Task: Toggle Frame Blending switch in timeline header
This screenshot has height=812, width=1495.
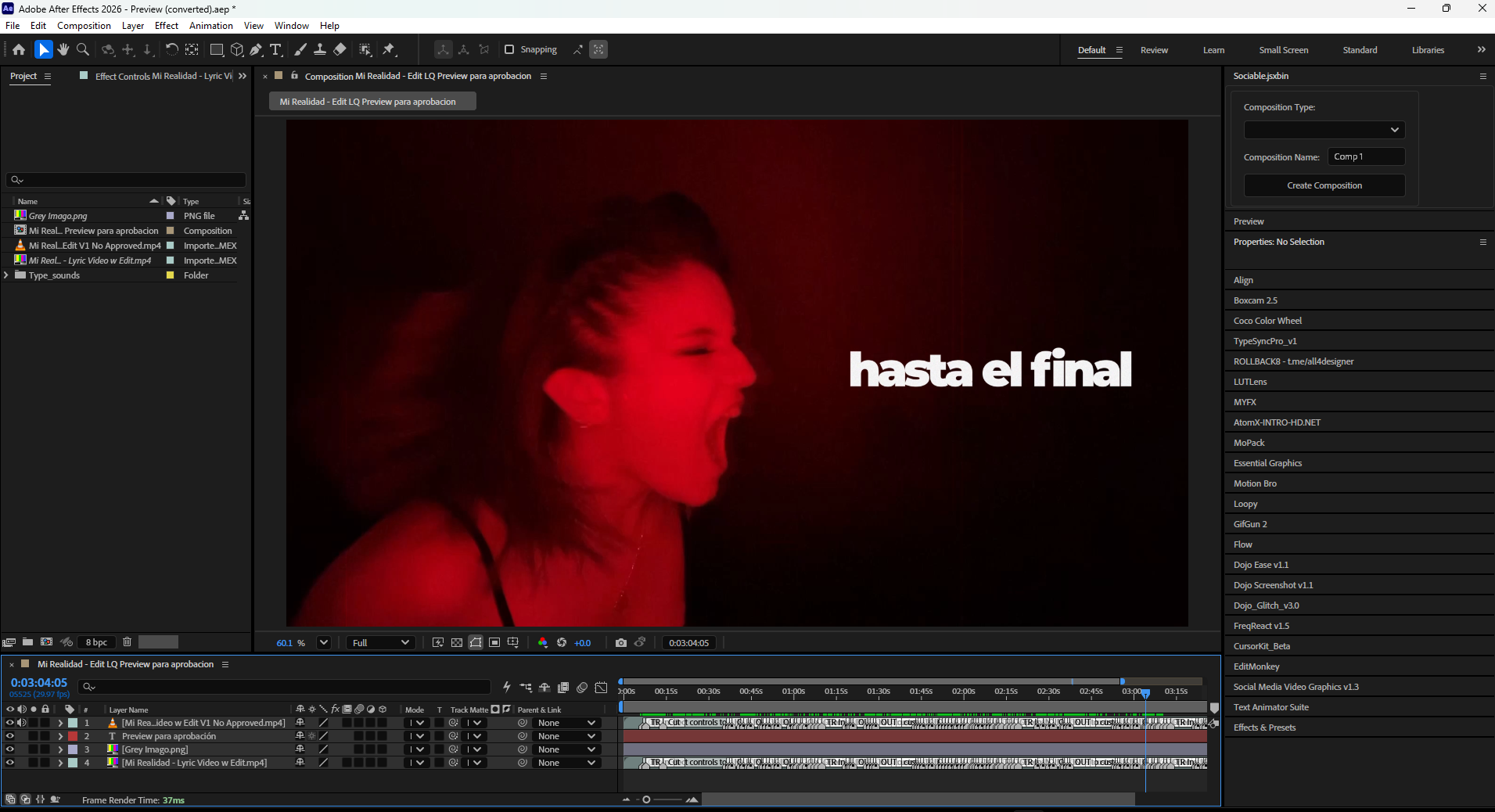Action: (563, 688)
